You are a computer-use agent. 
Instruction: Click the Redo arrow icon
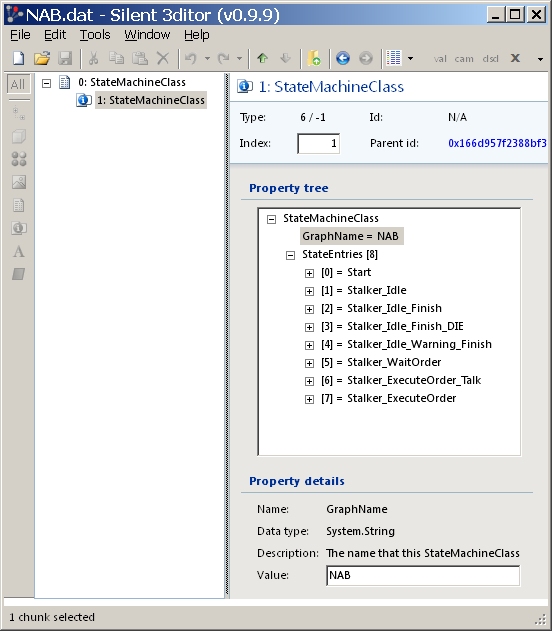[x=223, y=58]
